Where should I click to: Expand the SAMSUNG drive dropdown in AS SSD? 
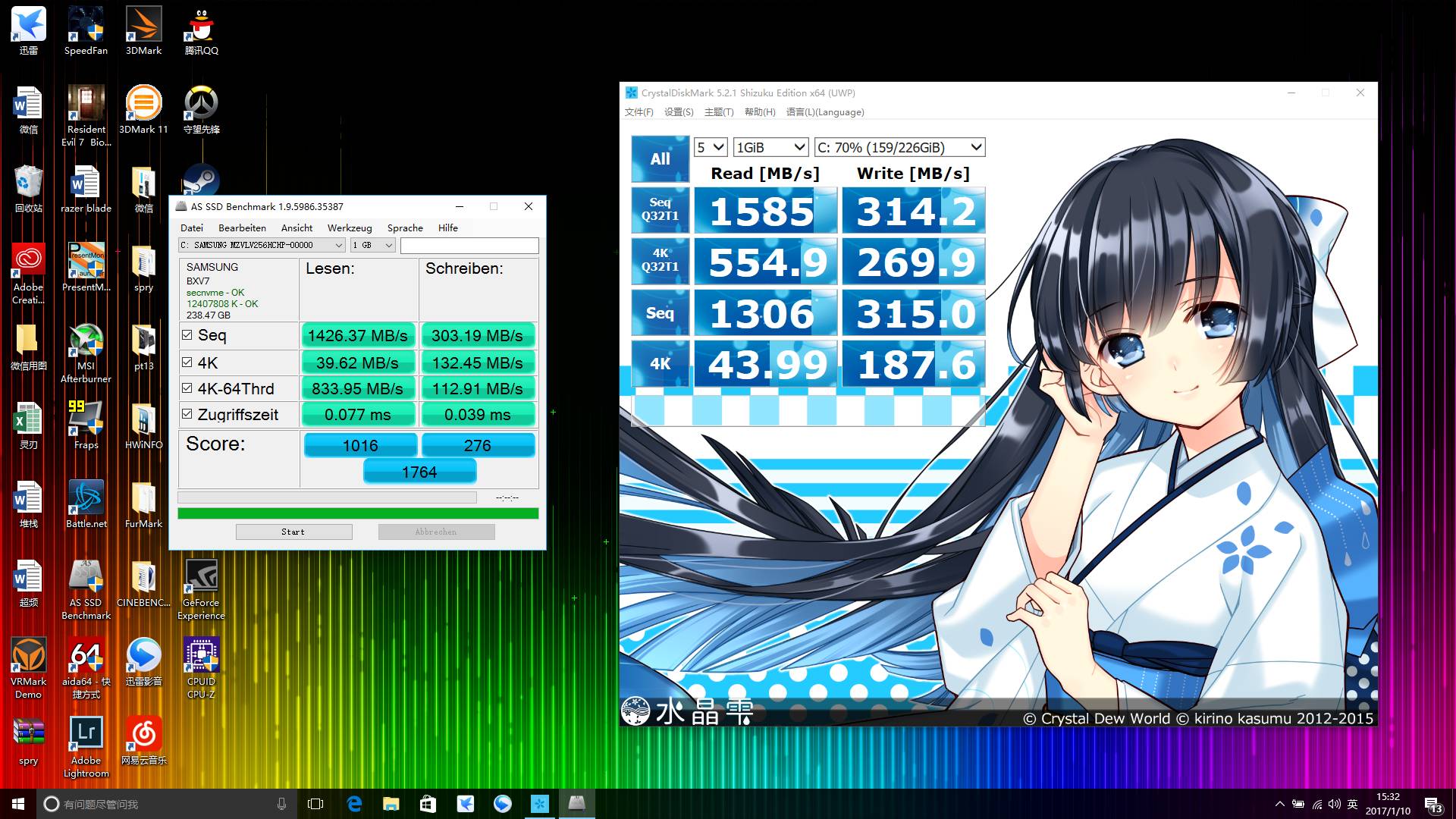[339, 245]
